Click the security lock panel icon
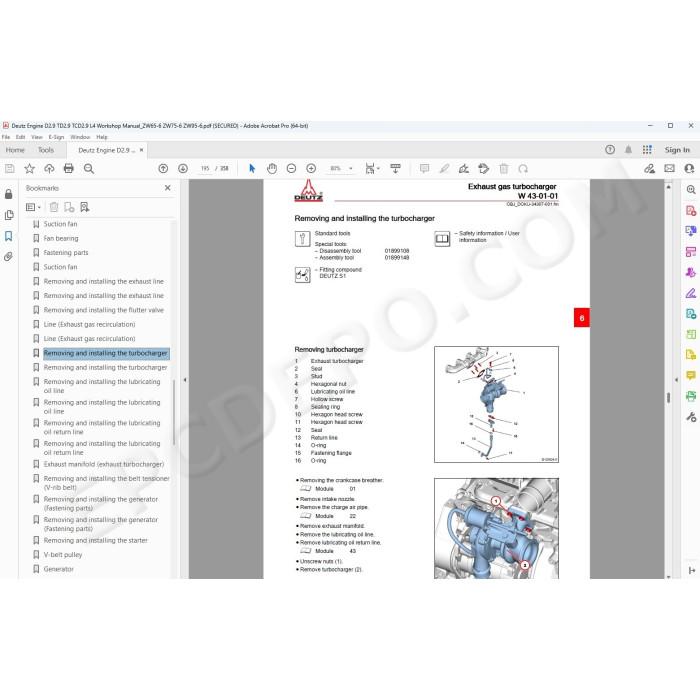The height and width of the screenshot is (700, 700). pyautogui.click(x=8, y=194)
